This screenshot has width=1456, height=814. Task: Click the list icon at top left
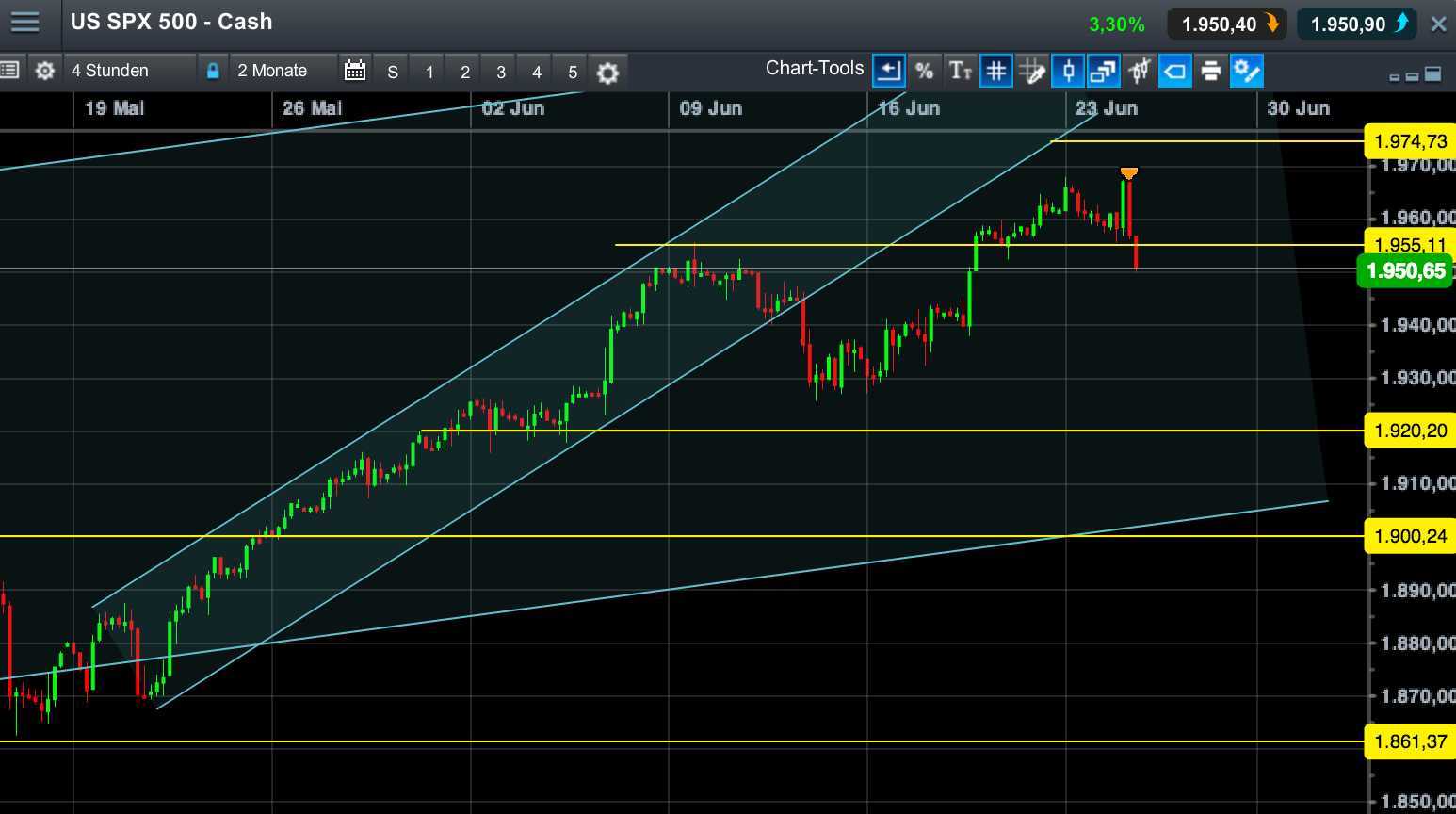coord(9,70)
